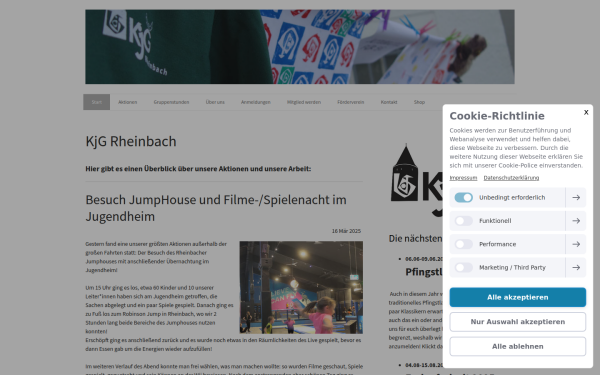Open the JumpHouse trampoline photo
600x375 pixels.
(x=301, y=287)
